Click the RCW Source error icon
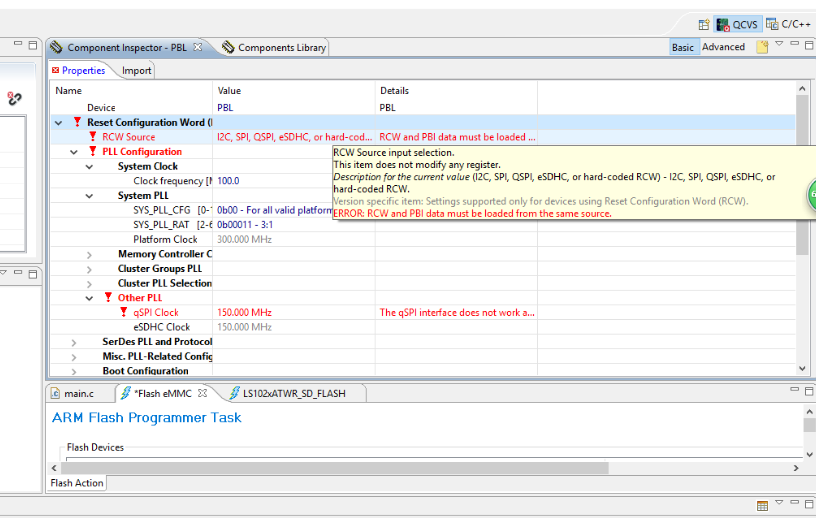This screenshot has width=816, height=518. coord(93,136)
